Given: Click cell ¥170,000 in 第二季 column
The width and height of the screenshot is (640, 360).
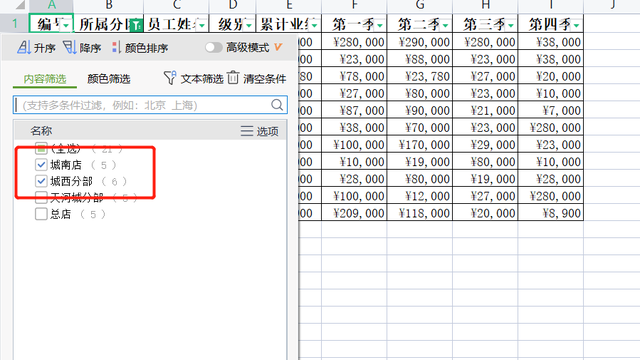Looking at the screenshot, I should [420, 145].
